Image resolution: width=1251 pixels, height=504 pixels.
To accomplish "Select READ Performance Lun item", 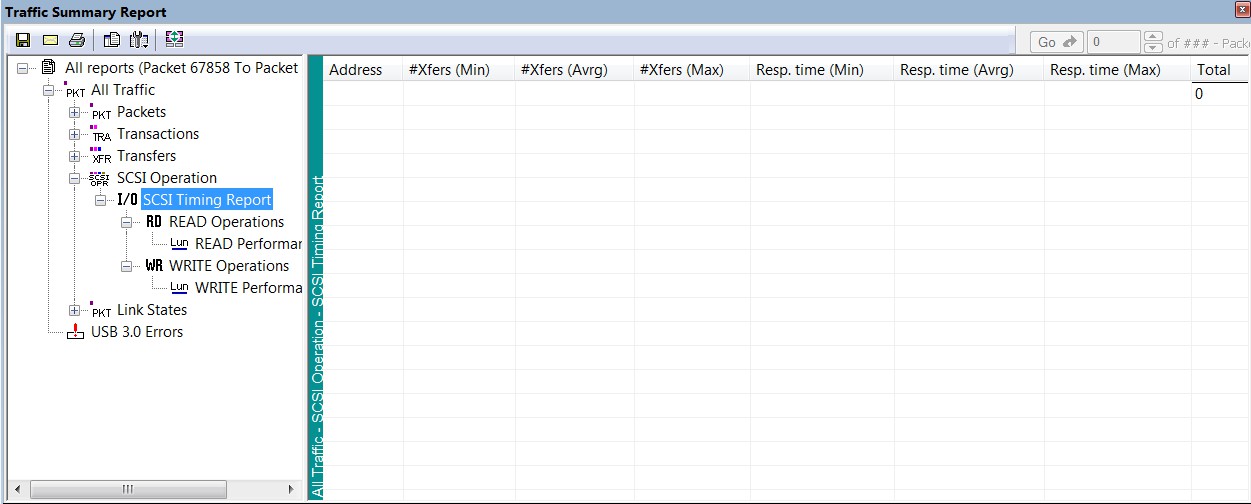I will [248, 244].
